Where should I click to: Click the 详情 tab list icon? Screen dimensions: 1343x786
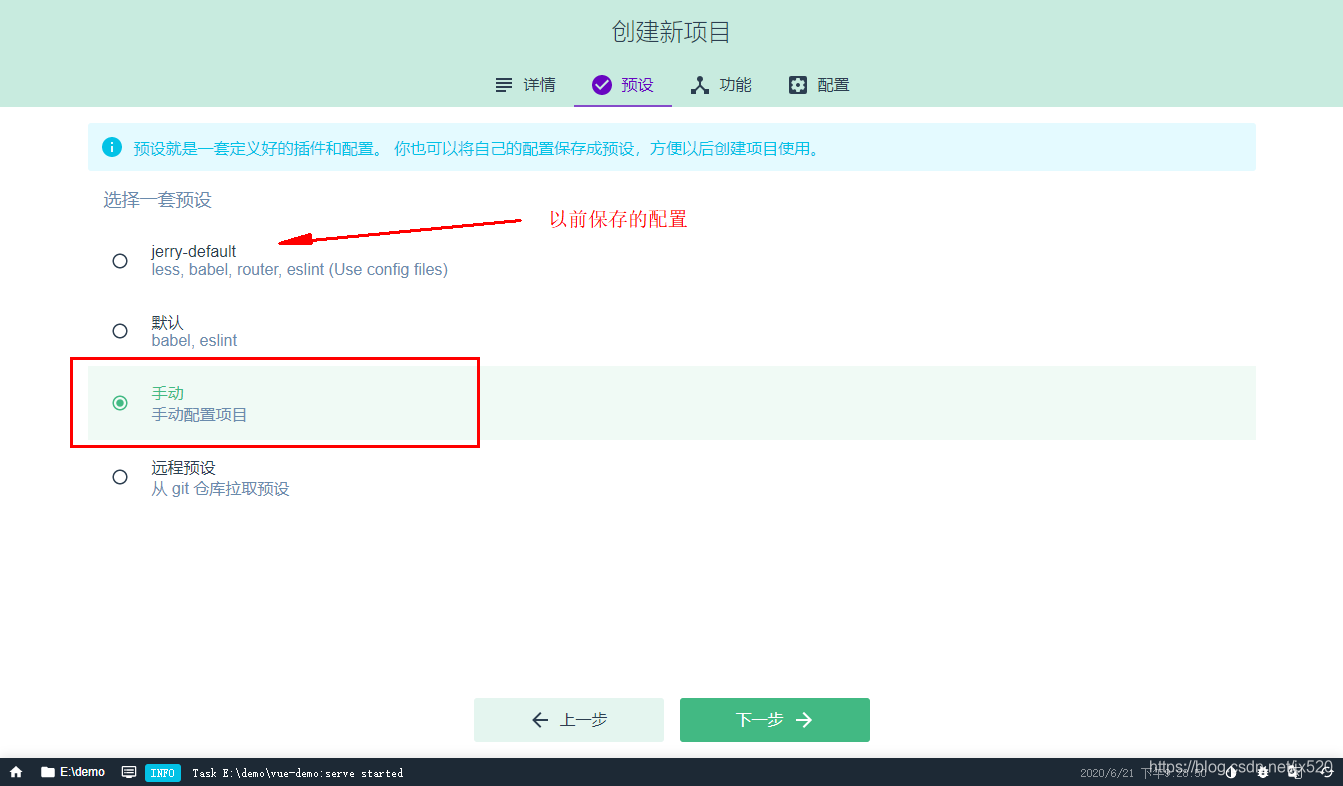click(504, 85)
